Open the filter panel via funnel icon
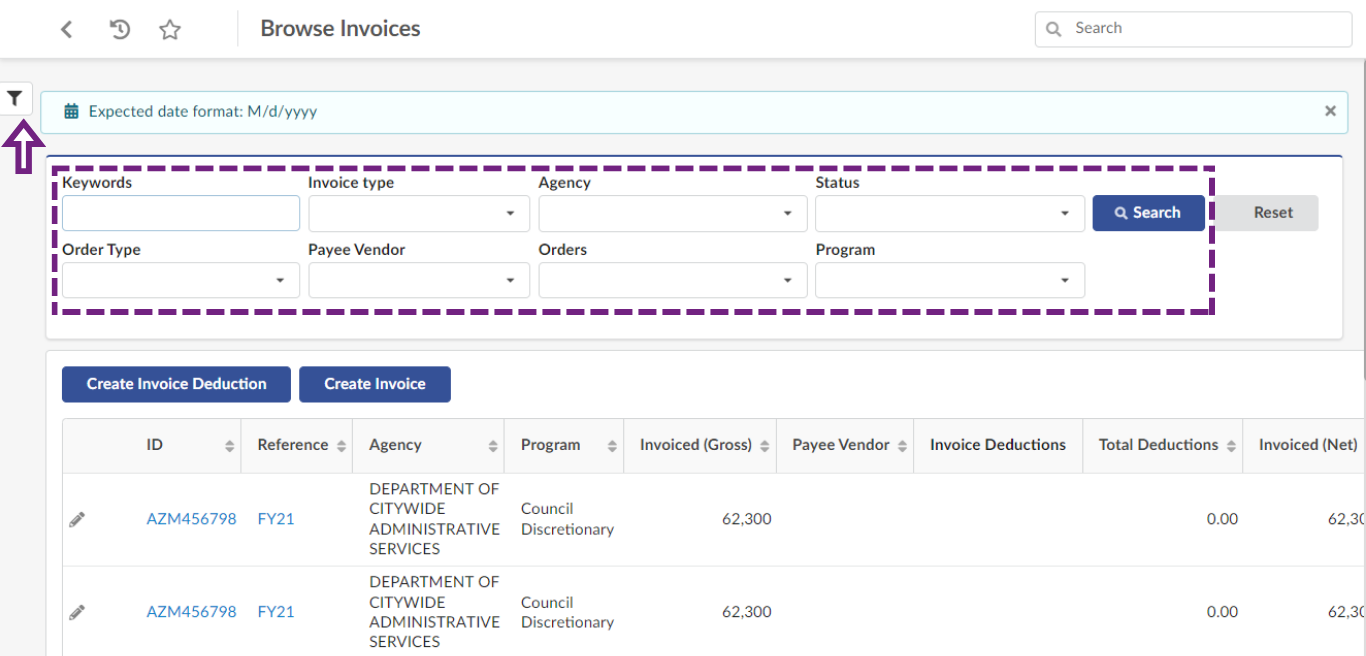Image resolution: width=1366 pixels, height=656 pixels. pyautogui.click(x=15, y=97)
